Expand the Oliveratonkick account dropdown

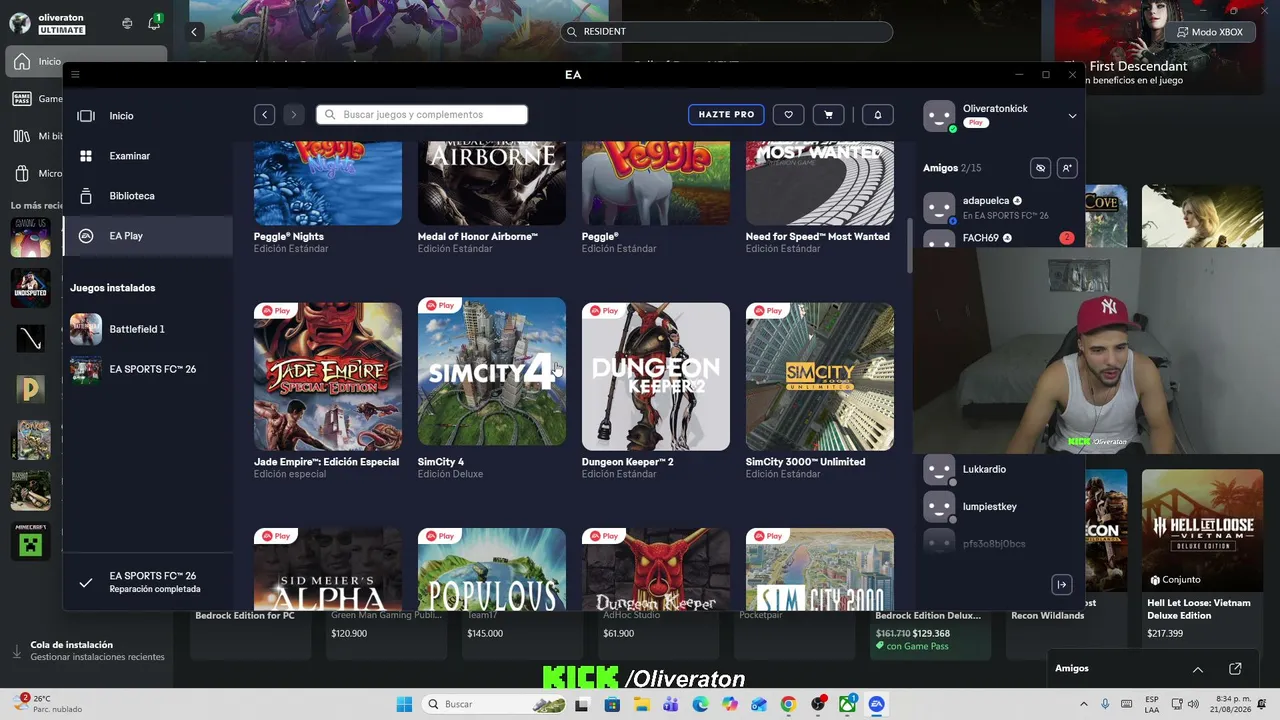(1072, 116)
